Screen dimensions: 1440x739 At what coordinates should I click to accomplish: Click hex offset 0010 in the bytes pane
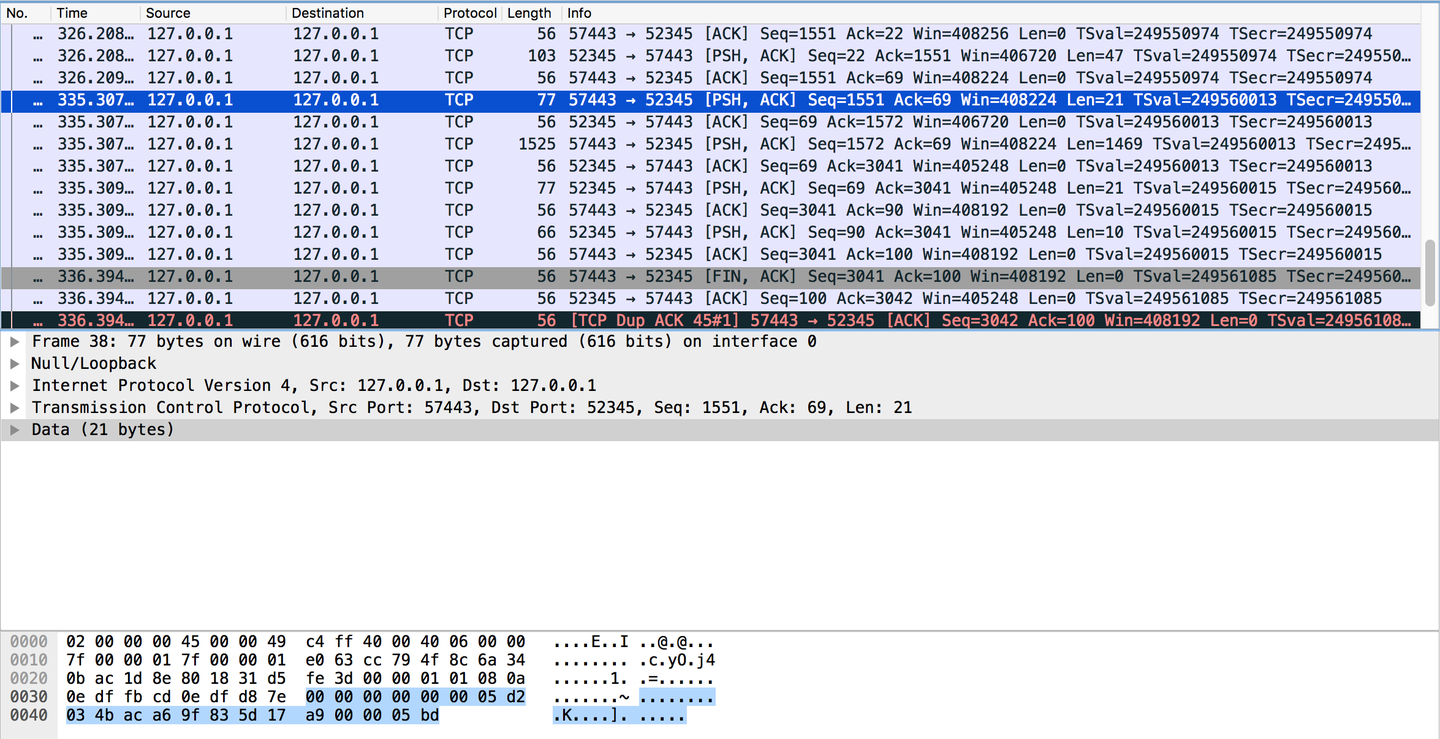(28, 660)
